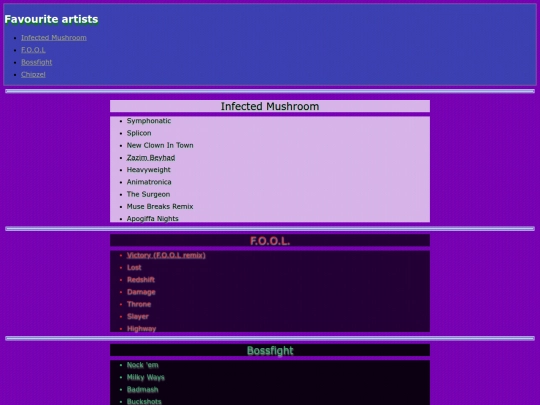Jump to the Chipzel link
Viewport: 540px width, 405px height.
[x=33, y=74]
